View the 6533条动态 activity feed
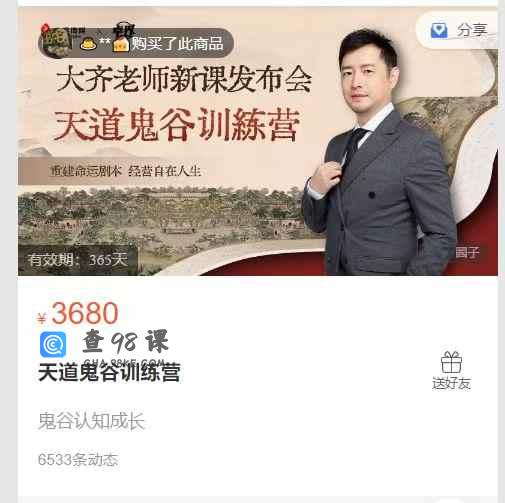505x503 pixels. [x=78, y=460]
